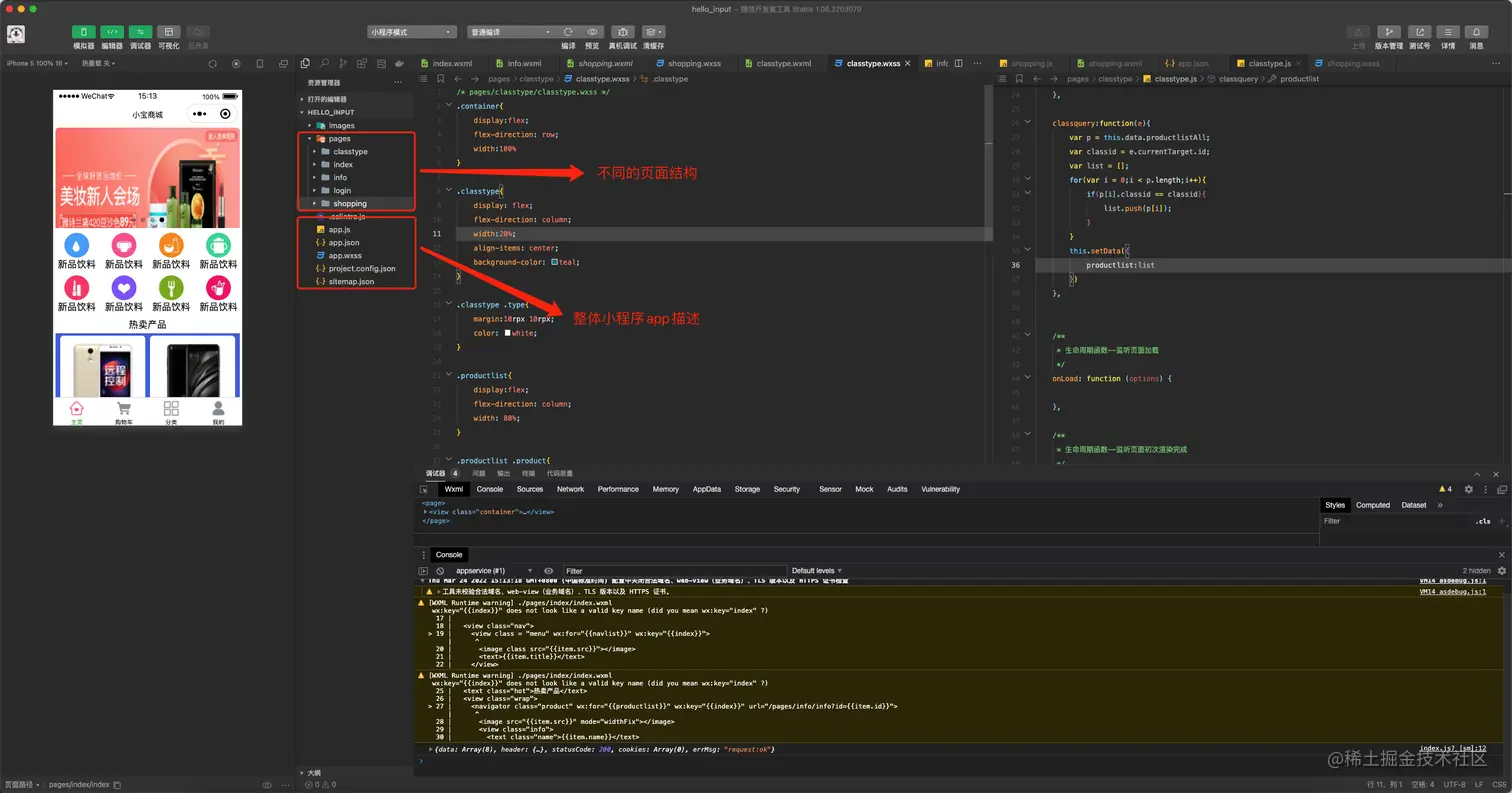Expand the classtype folder in file tree
Viewport: 1512px width, 793px height.
(x=350, y=152)
